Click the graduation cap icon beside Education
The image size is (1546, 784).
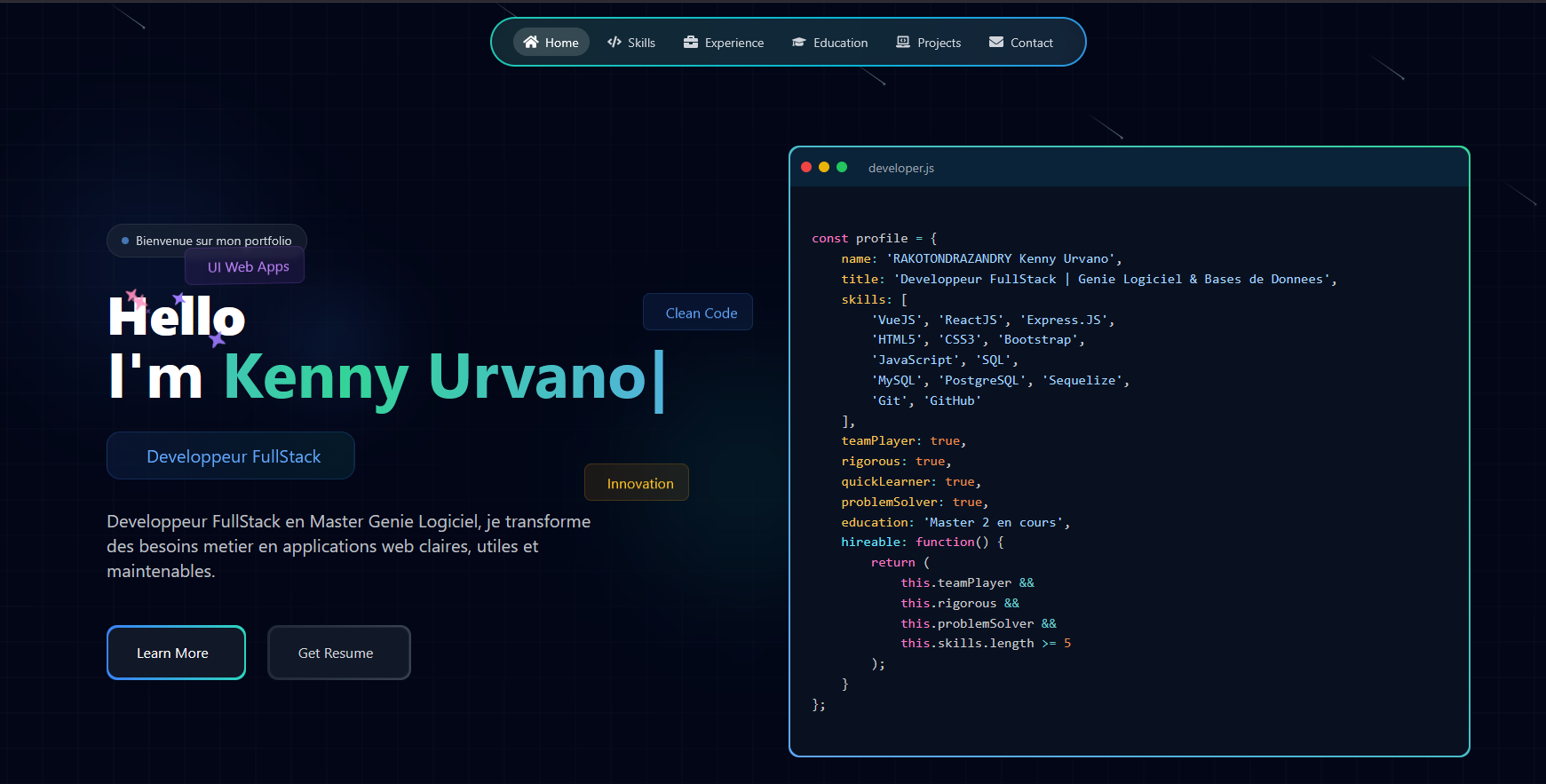pos(799,42)
